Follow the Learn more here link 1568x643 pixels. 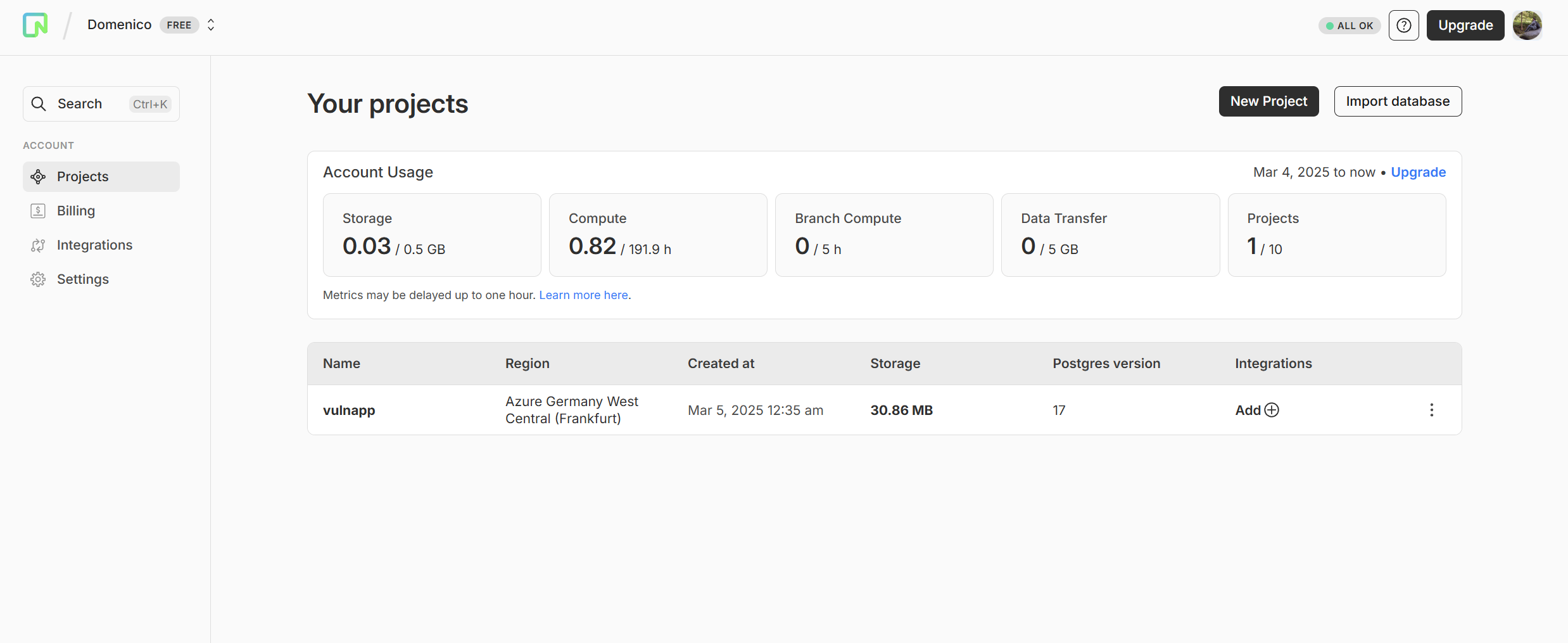click(x=583, y=295)
